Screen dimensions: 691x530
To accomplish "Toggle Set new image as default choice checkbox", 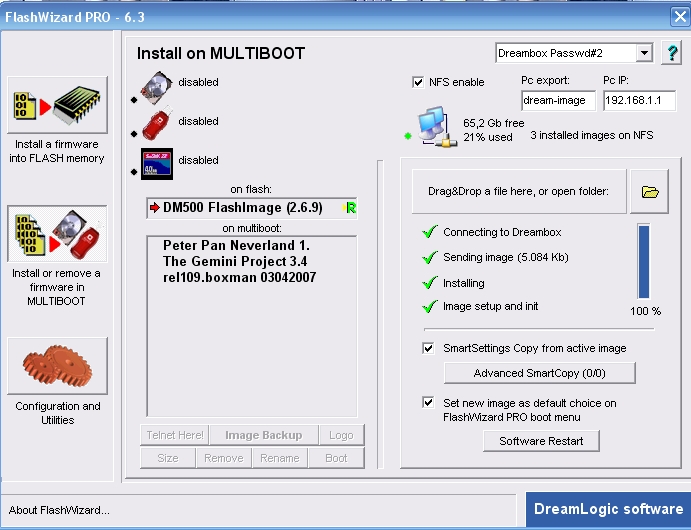I will [428, 403].
